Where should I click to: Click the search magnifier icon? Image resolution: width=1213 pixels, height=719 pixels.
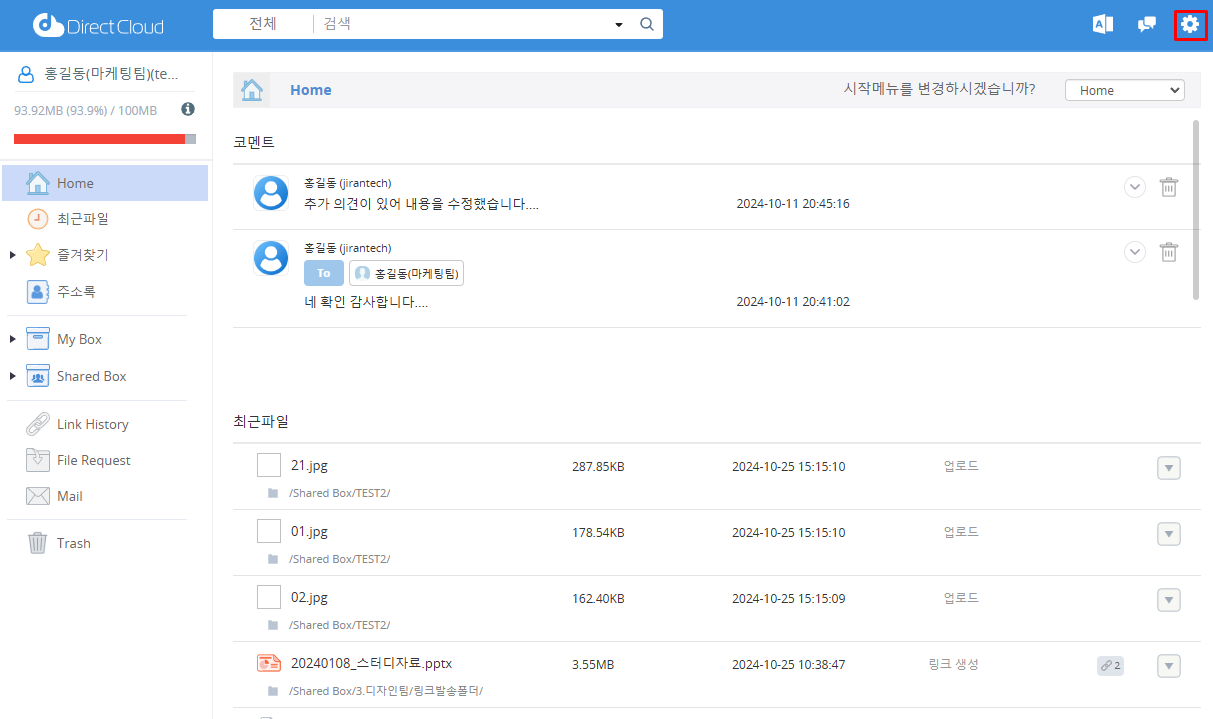(647, 24)
